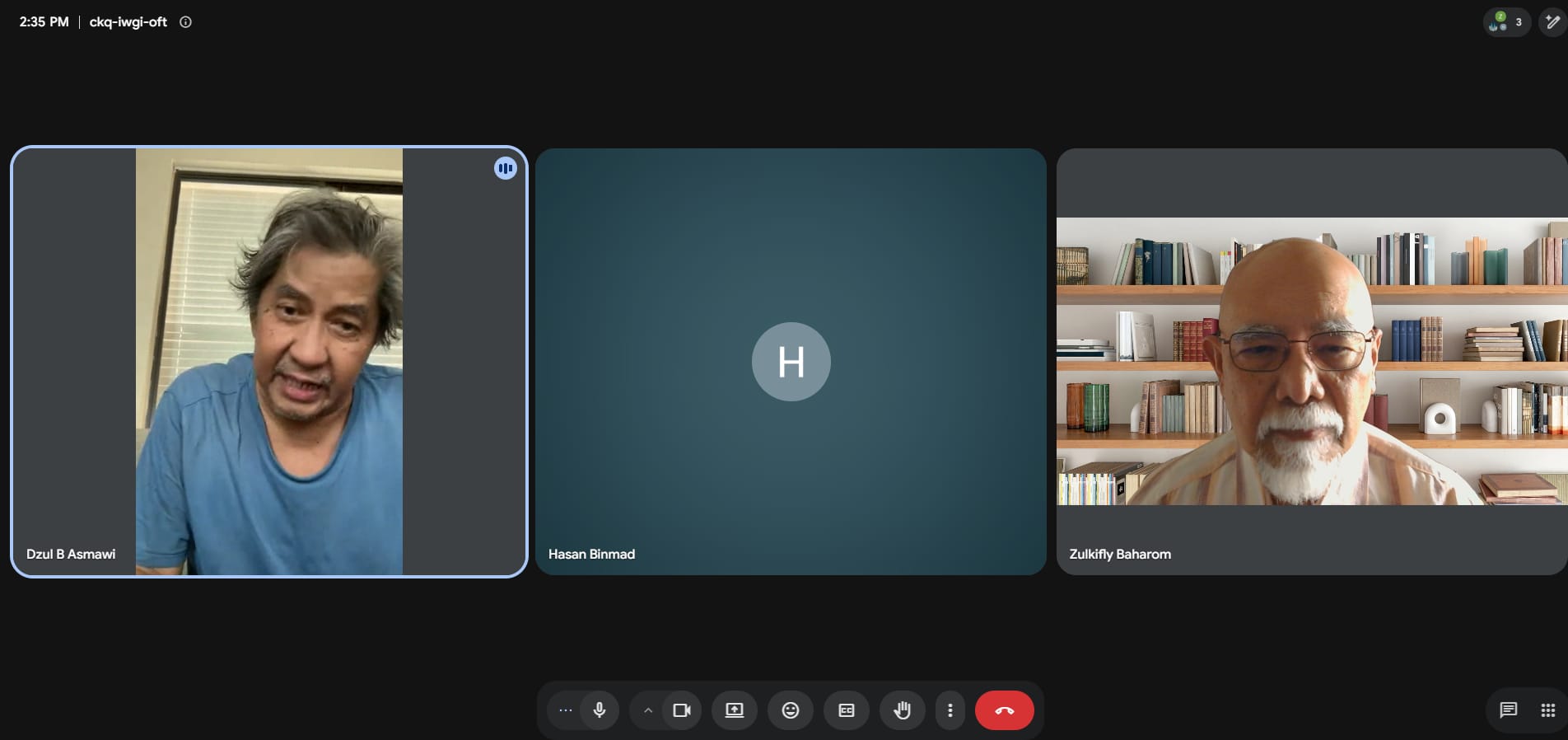Screen dimensions: 1568x740
Task: Click the Dzul B Asmawi name label
Action: click(71, 554)
